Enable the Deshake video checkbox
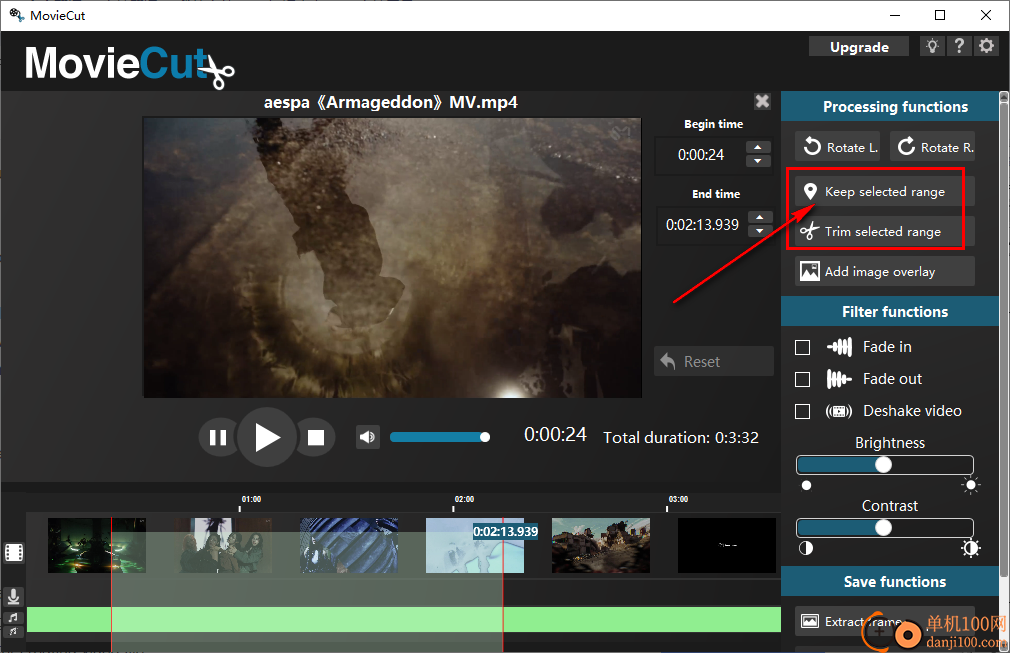 [803, 412]
